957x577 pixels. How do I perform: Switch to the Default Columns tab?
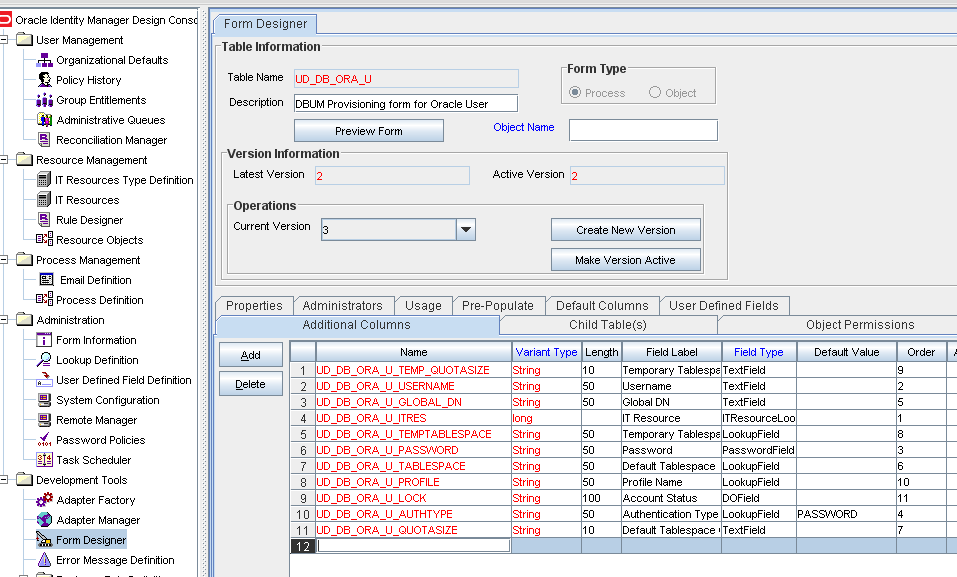pos(602,305)
